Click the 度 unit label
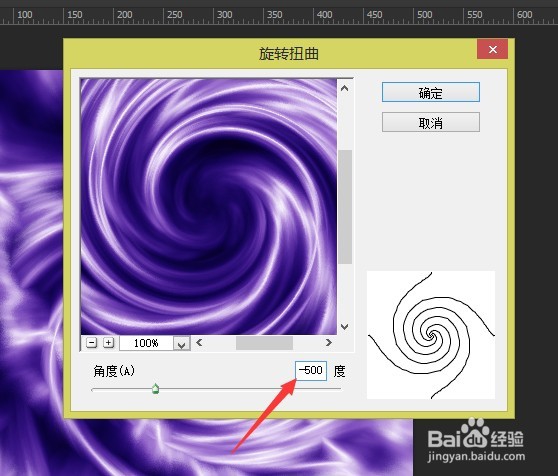Image resolution: width=558 pixels, height=476 pixels. pos(339,371)
